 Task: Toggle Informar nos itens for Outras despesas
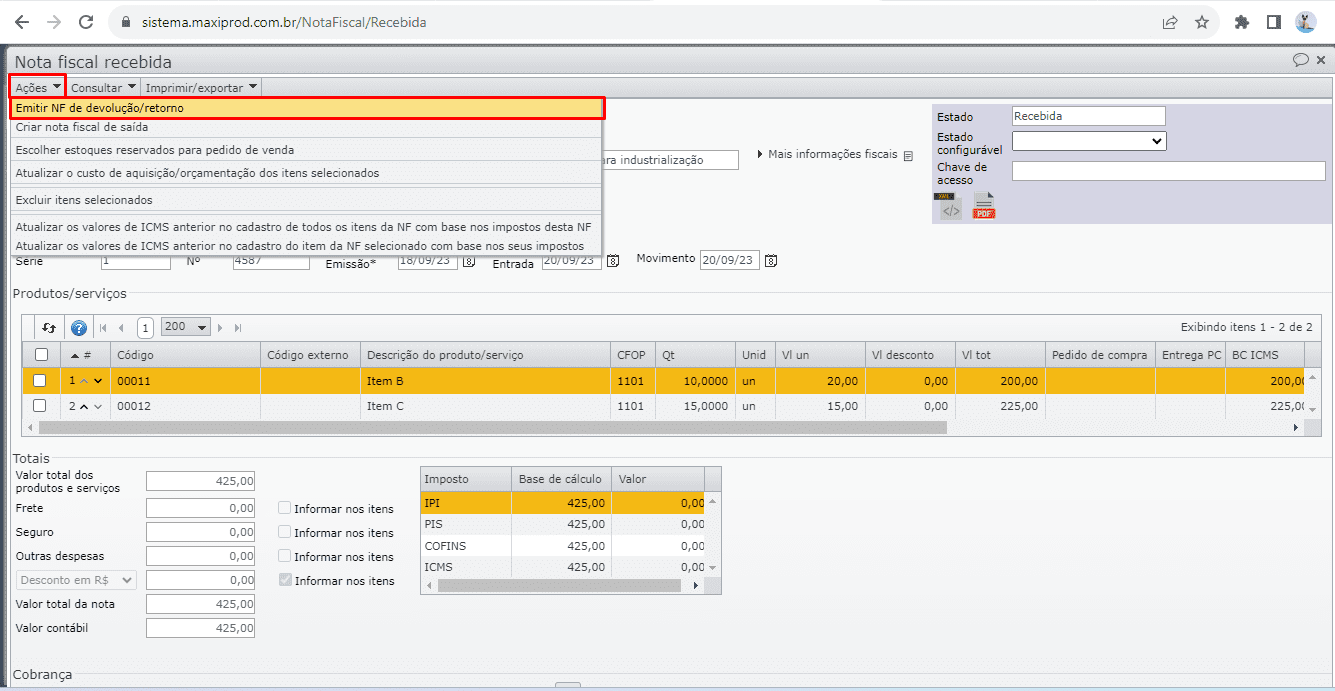tap(285, 556)
